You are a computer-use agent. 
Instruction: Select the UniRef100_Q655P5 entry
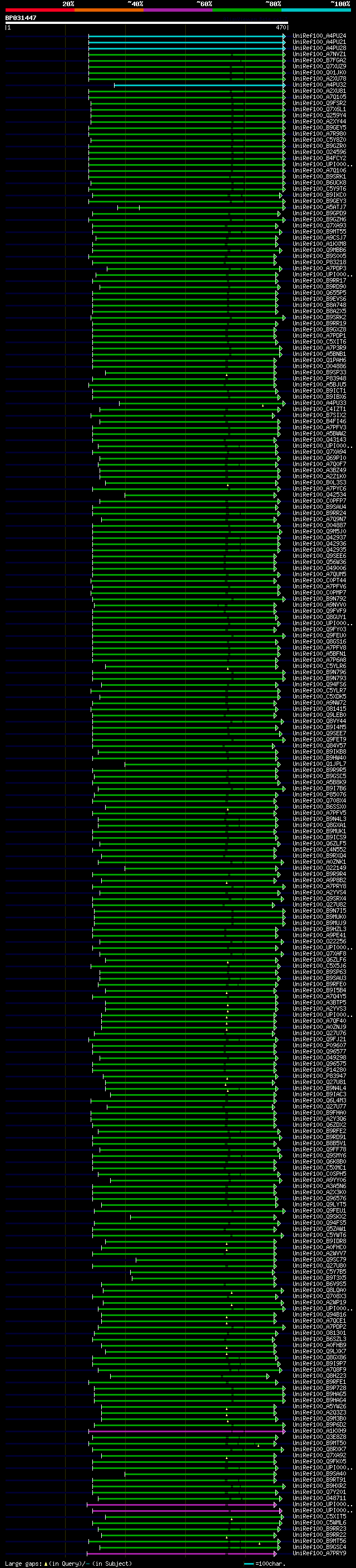coord(319,293)
